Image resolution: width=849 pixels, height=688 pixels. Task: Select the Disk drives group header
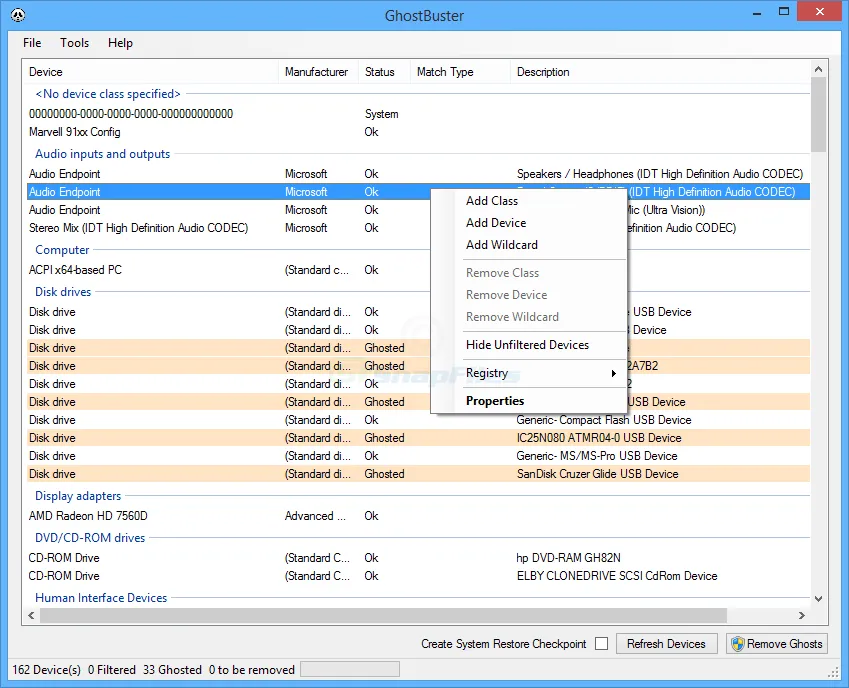coord(63,292)
